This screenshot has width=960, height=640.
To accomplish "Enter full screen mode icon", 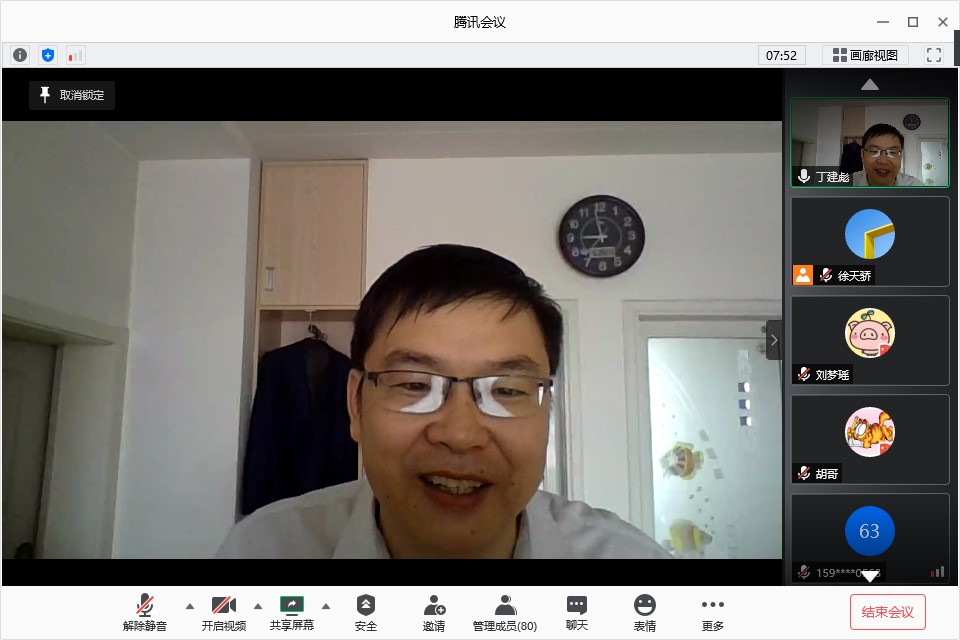I will [934, 55].
